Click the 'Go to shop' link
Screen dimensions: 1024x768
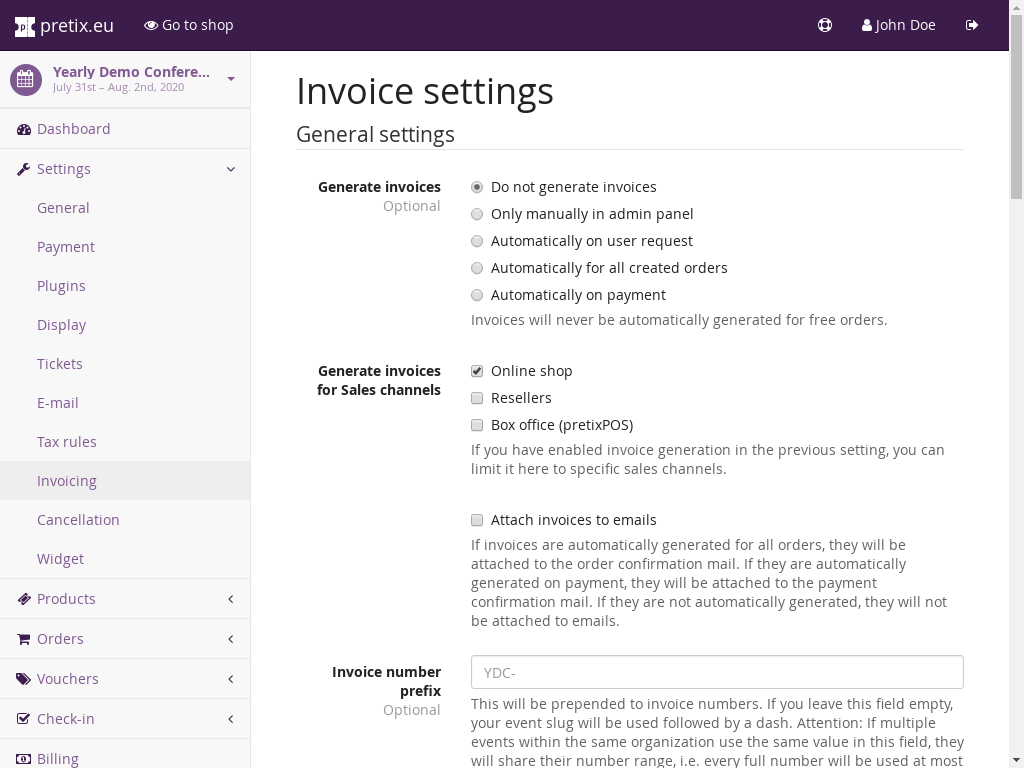tap(189, 25)
